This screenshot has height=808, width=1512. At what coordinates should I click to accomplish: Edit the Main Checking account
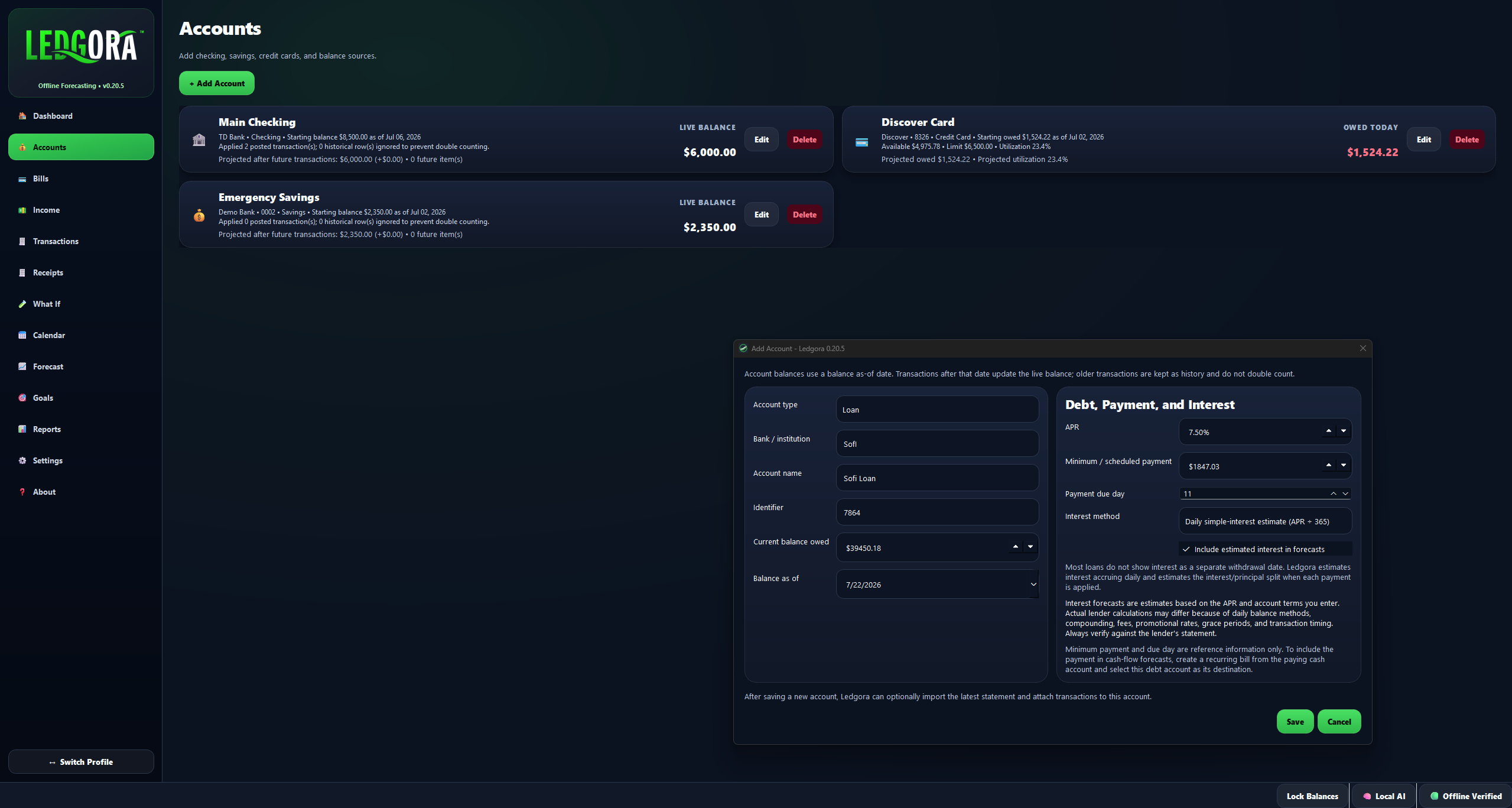pyautogui.click(x=762, y=139)
